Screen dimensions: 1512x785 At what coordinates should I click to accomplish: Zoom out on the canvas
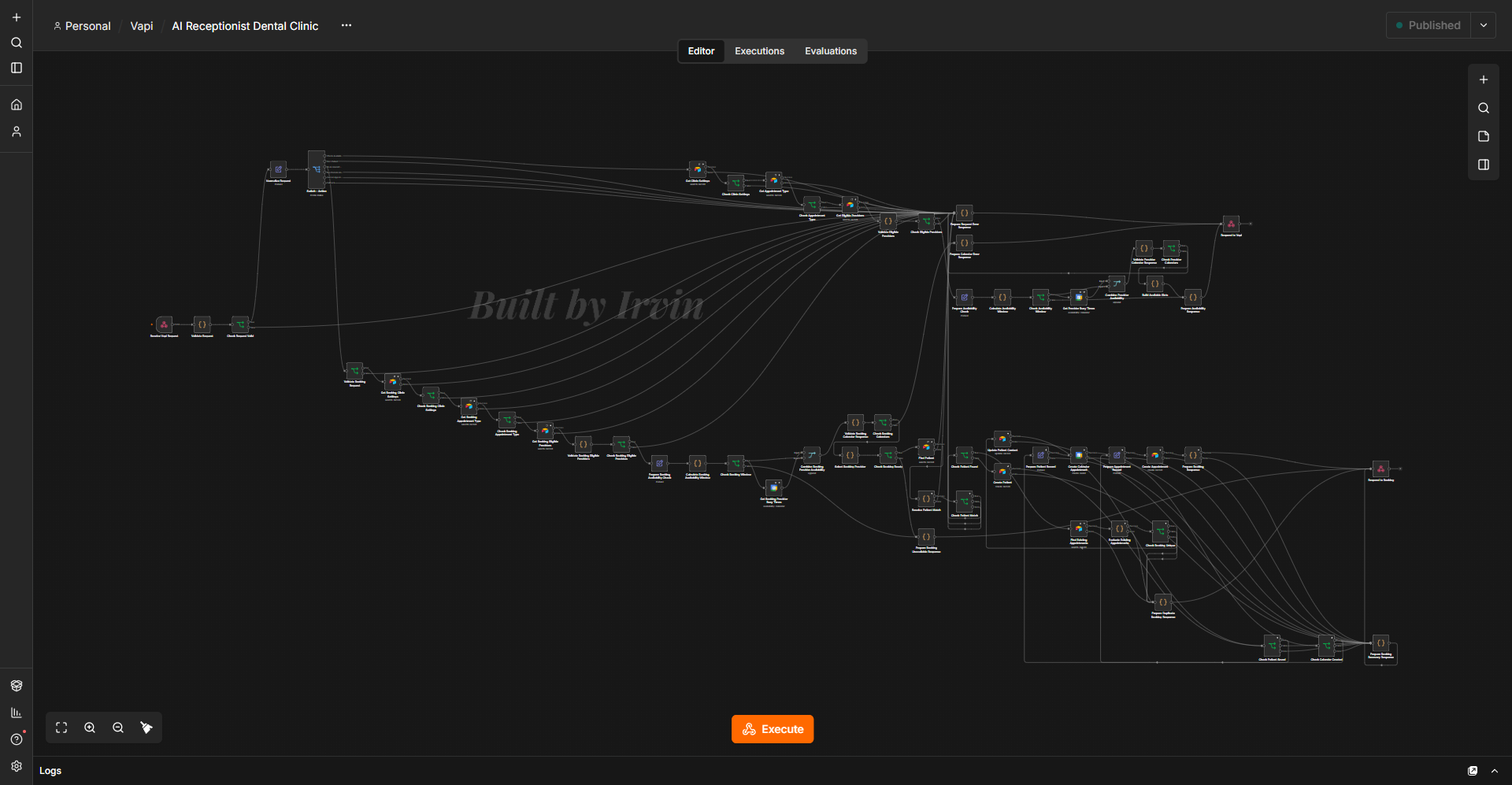[118, 728]
